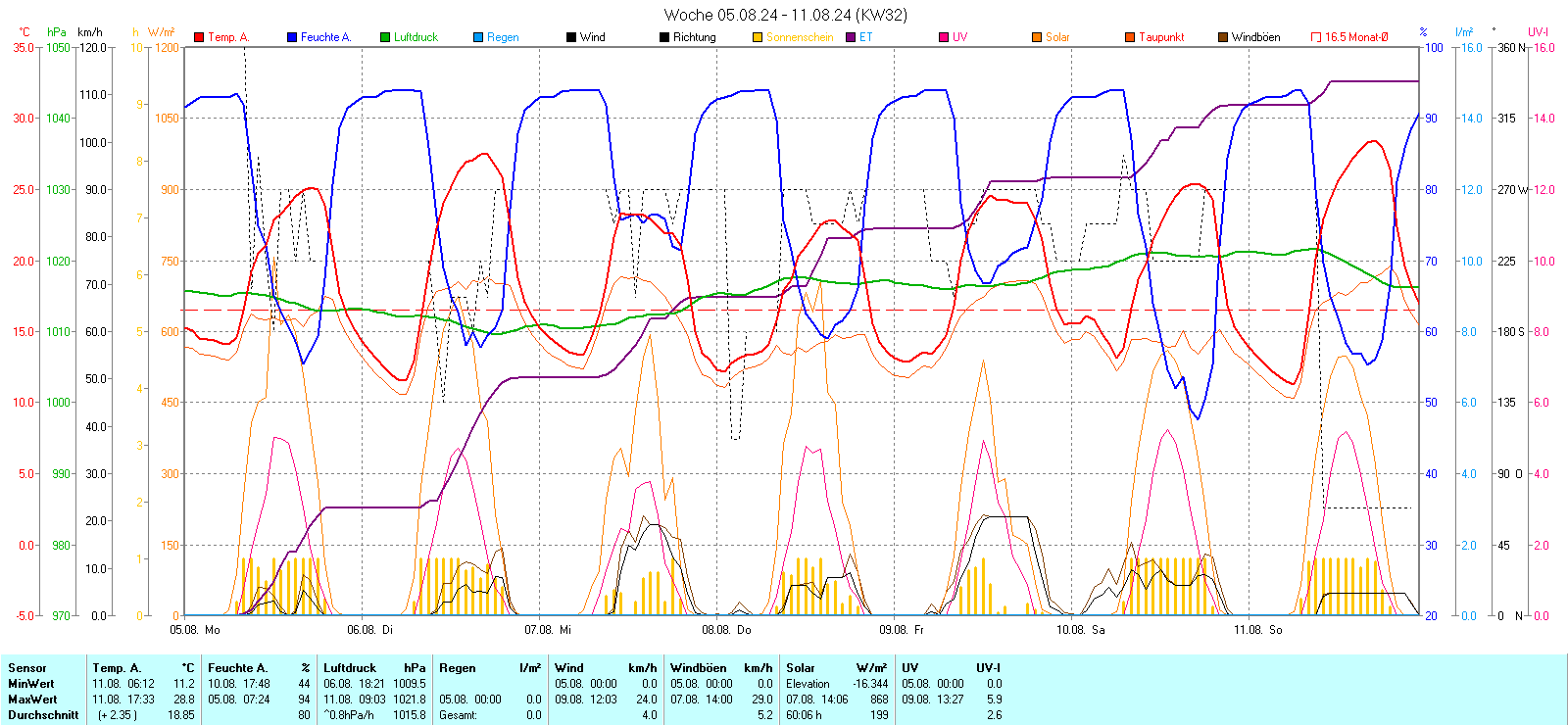Click the brown Windböen legend square
Viewport: 1568px width, 725px height.
point(1223,37)
